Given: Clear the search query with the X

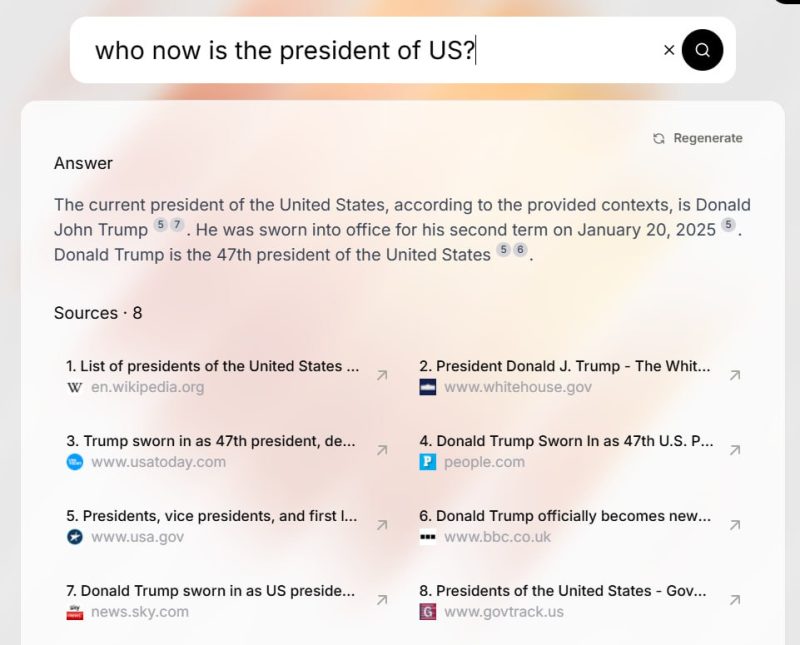Looking at the screenshot, I should [668, 50].
